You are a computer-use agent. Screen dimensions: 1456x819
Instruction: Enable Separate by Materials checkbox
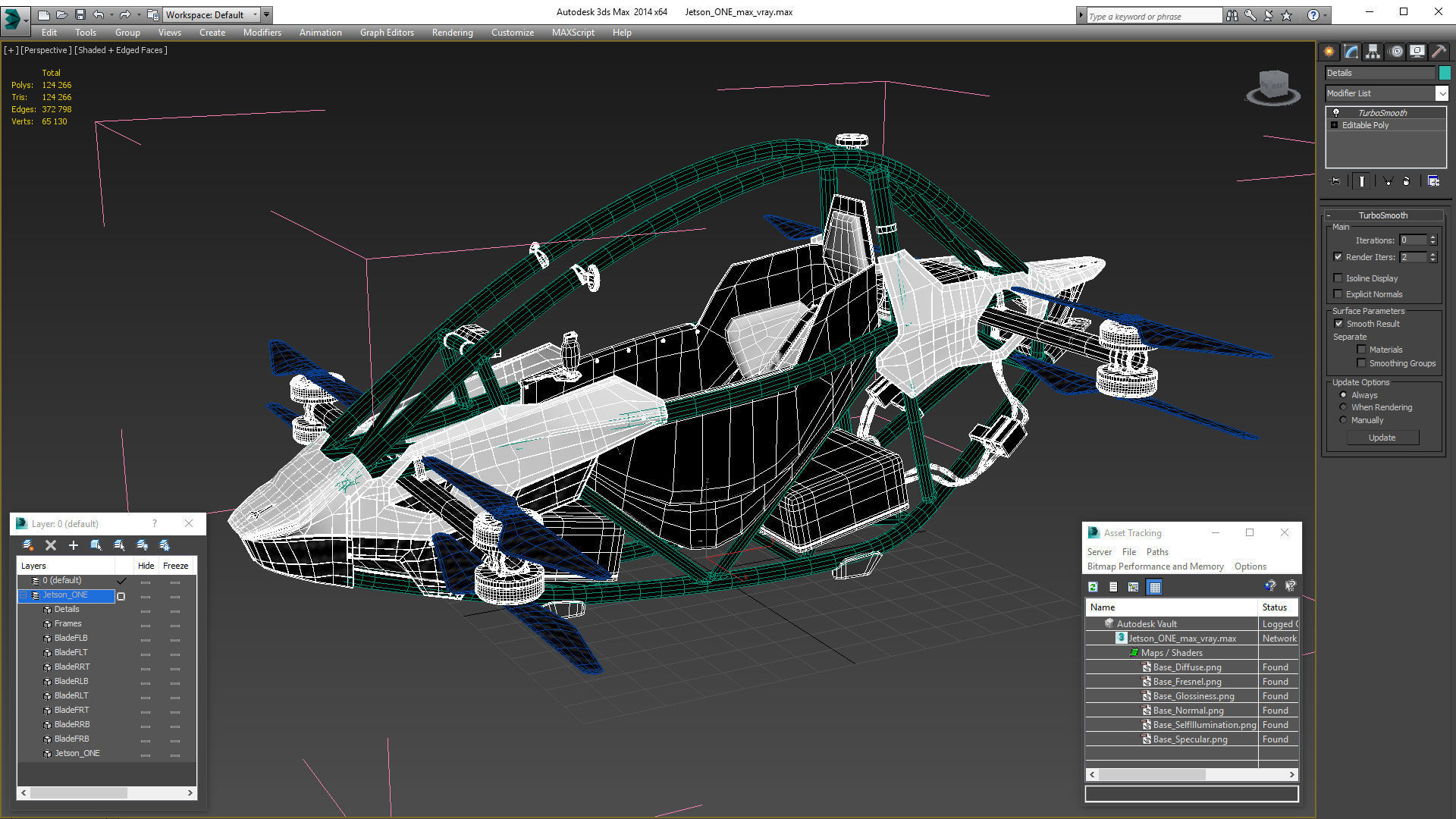pos(1361,350)
